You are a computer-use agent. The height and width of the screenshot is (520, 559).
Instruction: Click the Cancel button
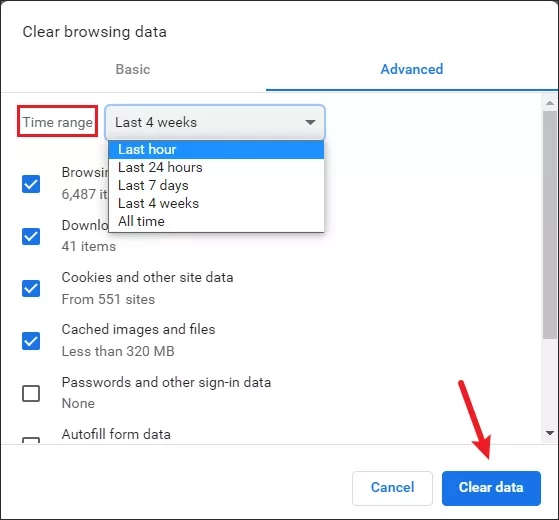[393, 488]
